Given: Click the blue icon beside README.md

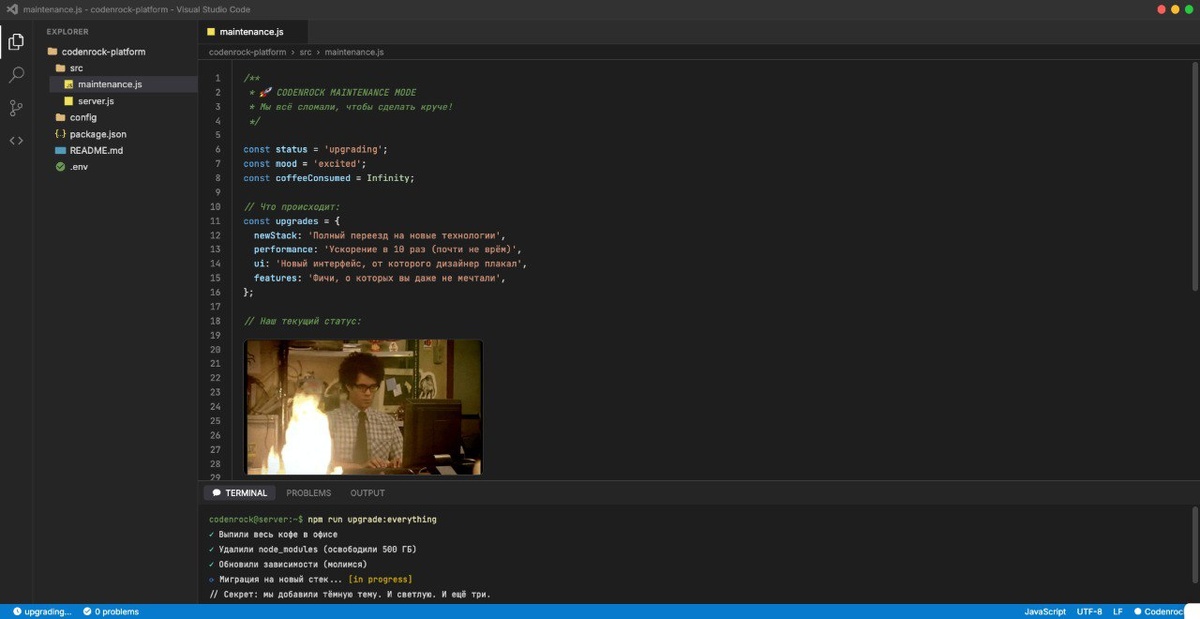Looking at the screenshot, I should point(61,150).
